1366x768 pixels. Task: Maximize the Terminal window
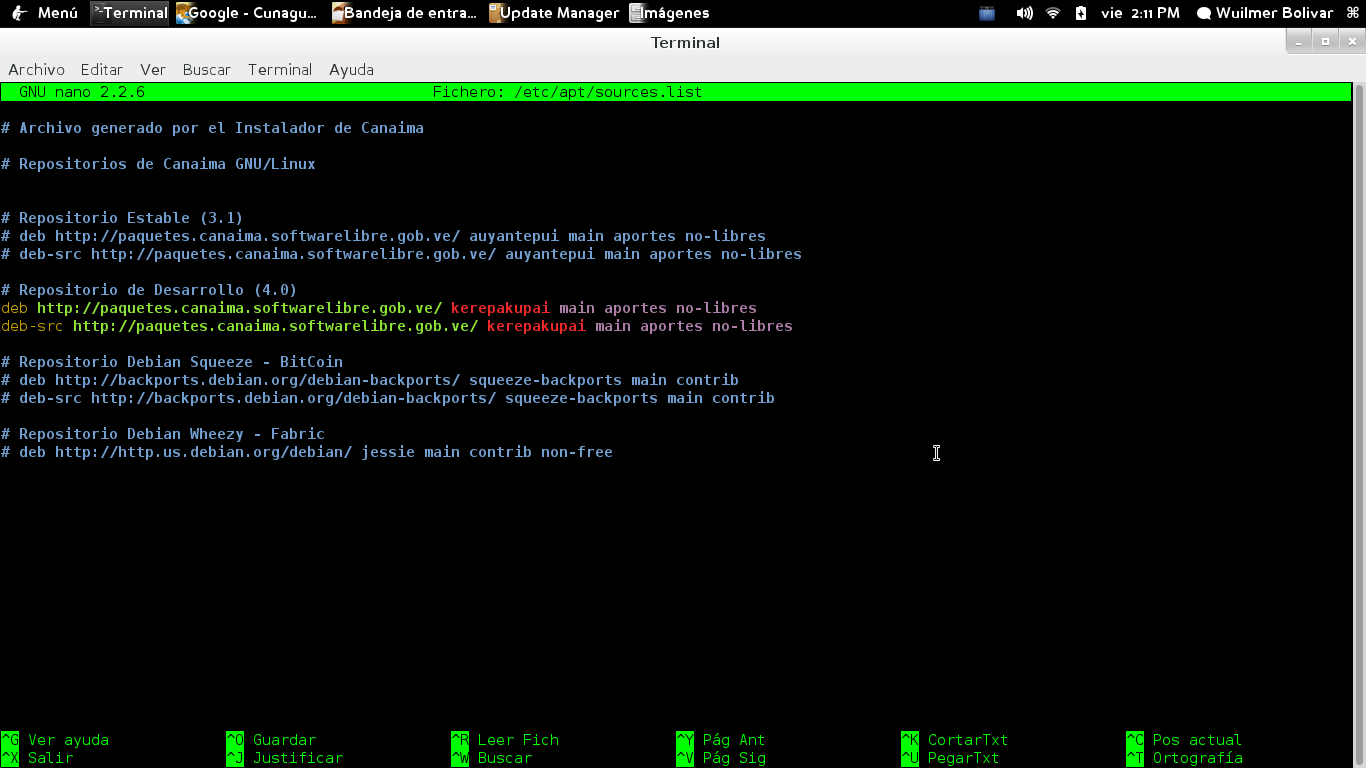coord(1325,42)
